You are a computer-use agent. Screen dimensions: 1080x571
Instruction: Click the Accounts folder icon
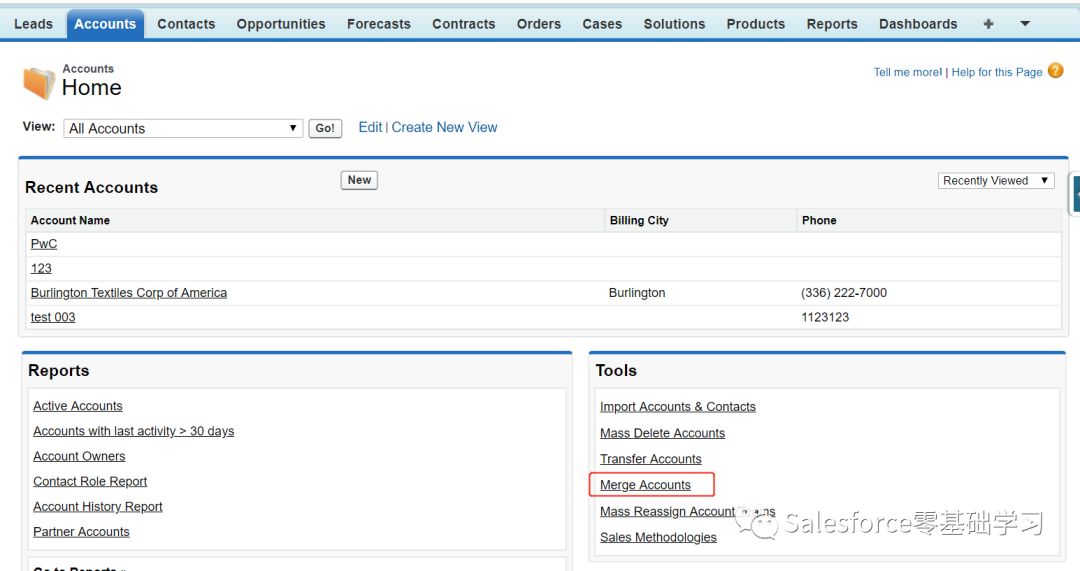tap(39, 83)
